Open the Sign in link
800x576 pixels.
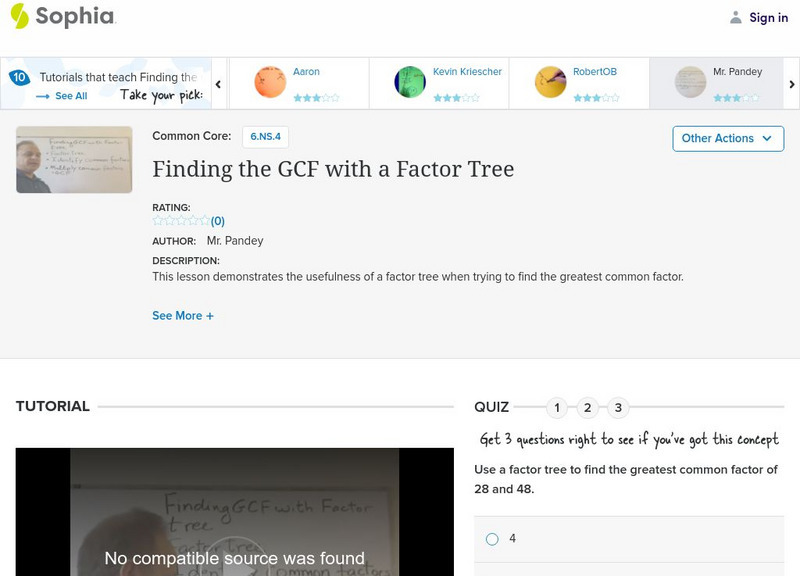pos(768,18)
